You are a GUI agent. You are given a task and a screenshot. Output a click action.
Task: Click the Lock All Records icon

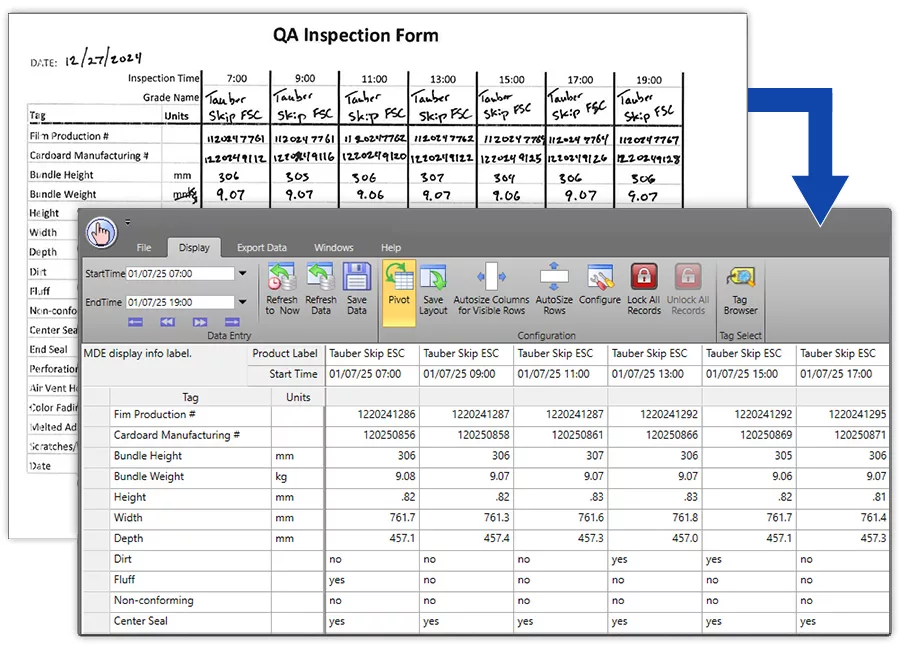click(x=644, y=290)
